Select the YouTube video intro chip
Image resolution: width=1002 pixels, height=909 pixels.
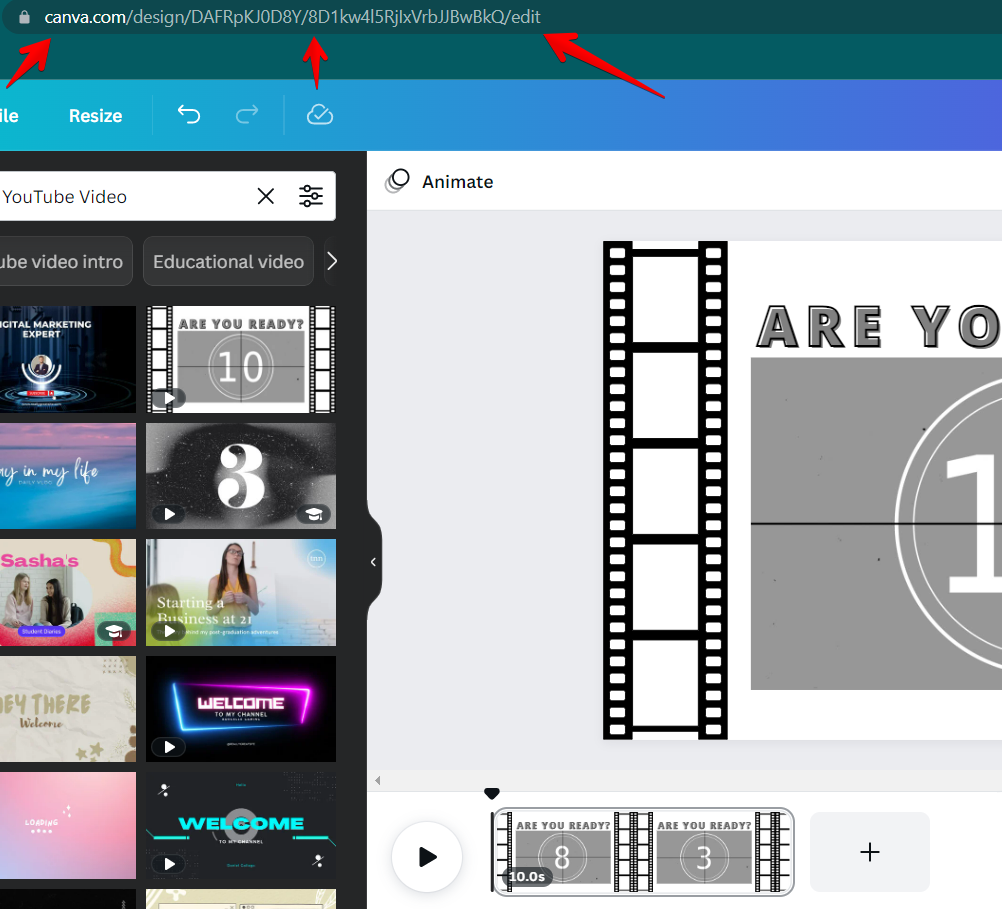(62, 262)
